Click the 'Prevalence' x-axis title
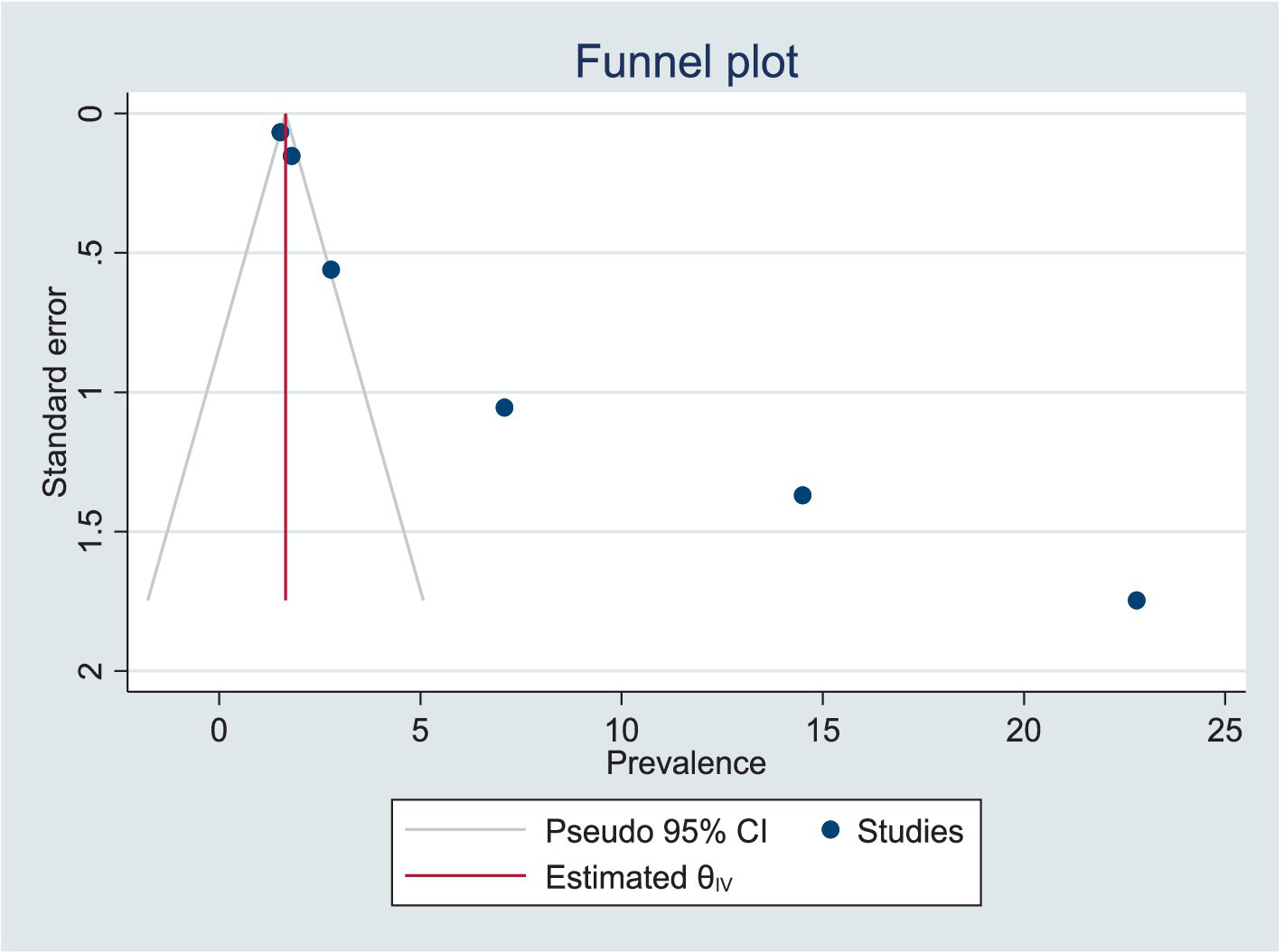This screenshot has height=952, width=1284. coord(686,763)
